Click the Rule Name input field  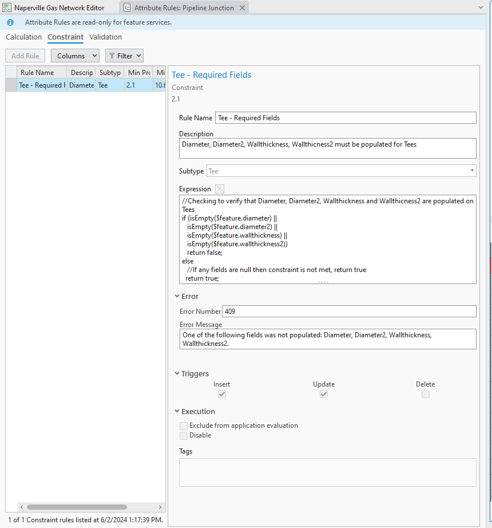[346, 118]
